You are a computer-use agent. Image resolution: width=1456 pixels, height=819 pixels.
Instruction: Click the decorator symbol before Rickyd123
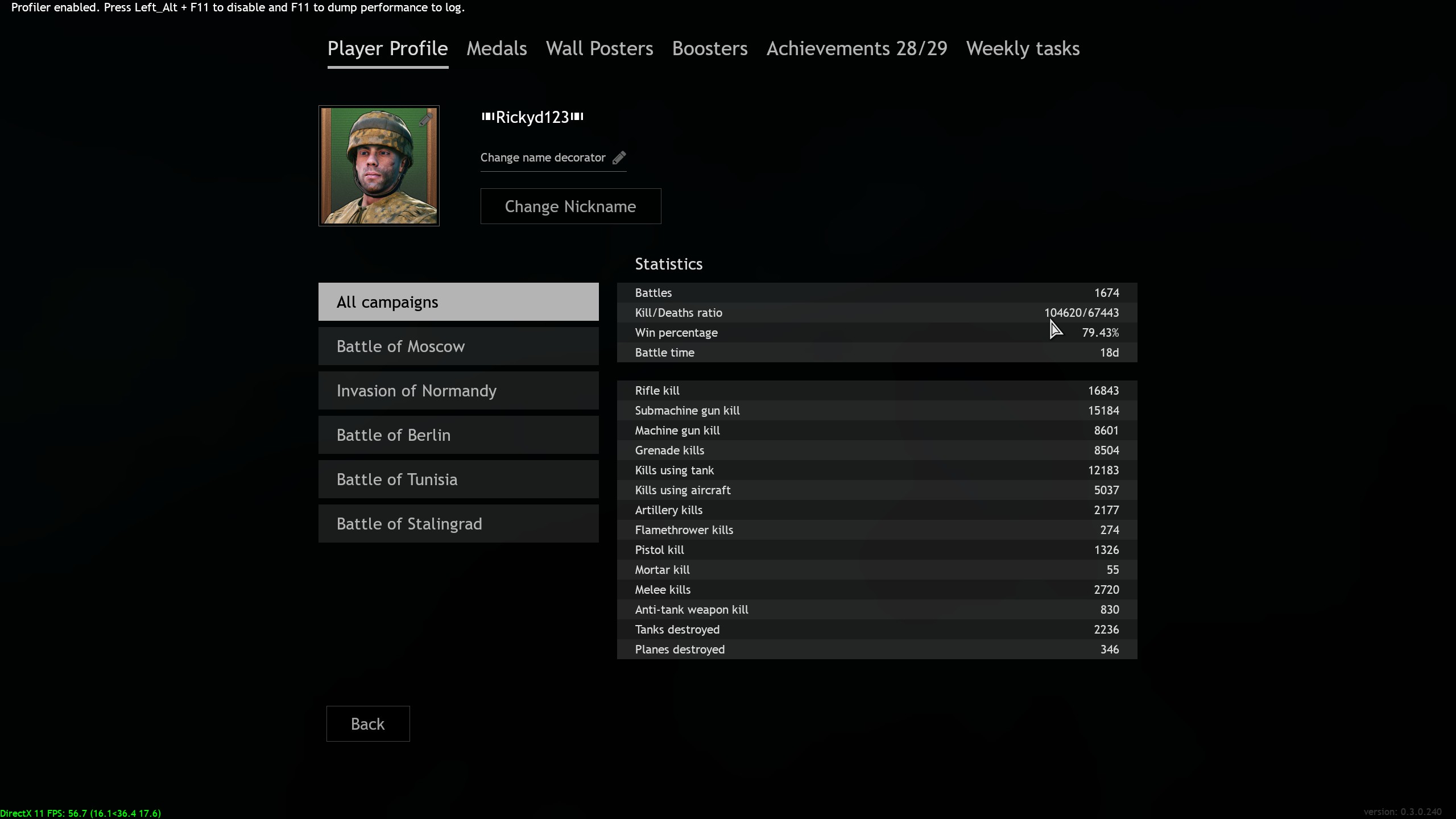[488, 117]
